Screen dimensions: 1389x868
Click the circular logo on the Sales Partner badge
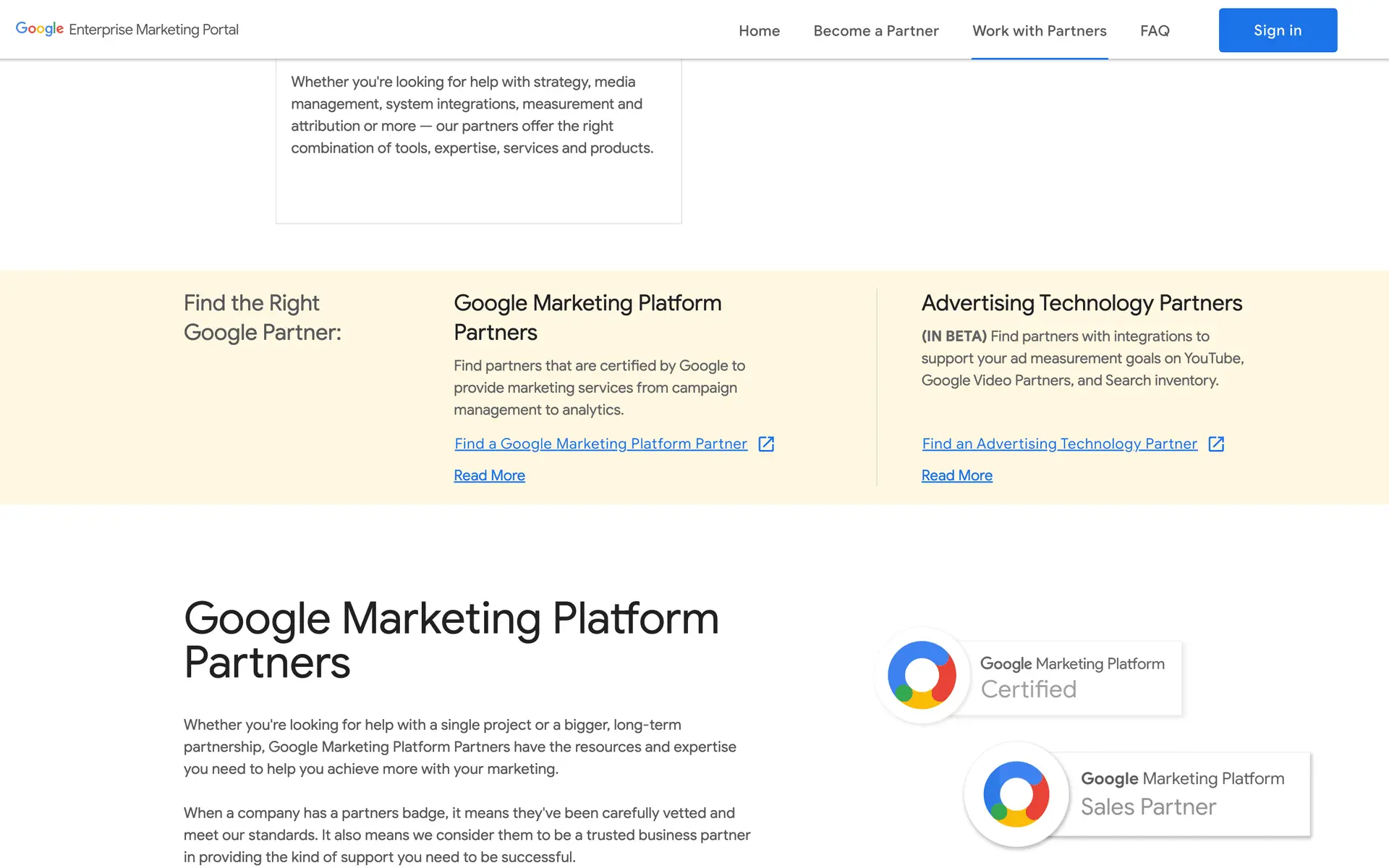(x=1016, y=794)
